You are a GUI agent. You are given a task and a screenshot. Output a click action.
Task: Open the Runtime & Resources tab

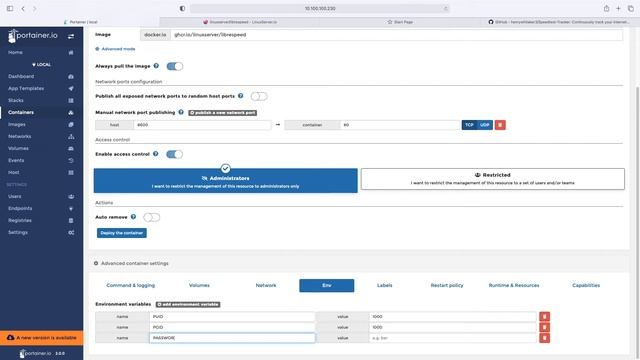(514, 285)
